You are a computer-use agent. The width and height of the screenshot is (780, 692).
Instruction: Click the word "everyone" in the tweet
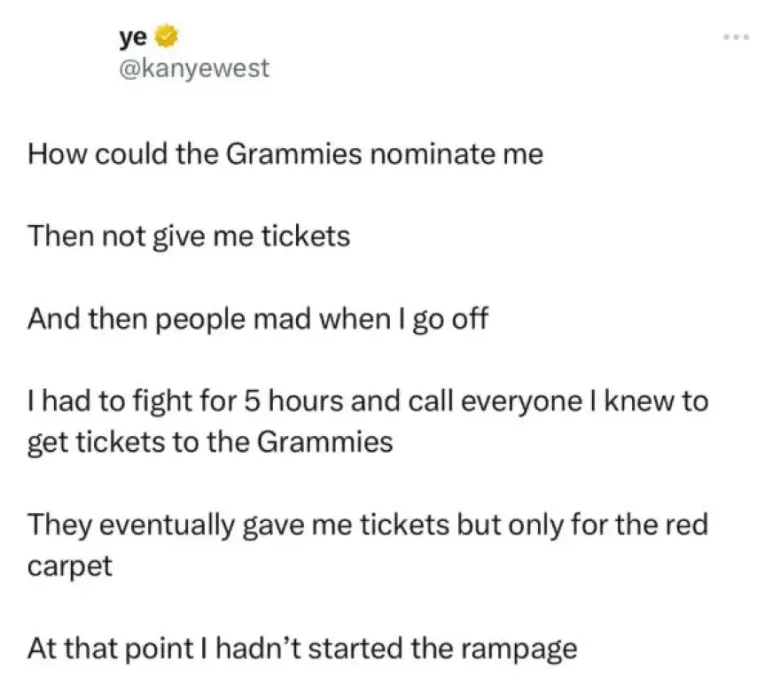(x=521, y=402)
